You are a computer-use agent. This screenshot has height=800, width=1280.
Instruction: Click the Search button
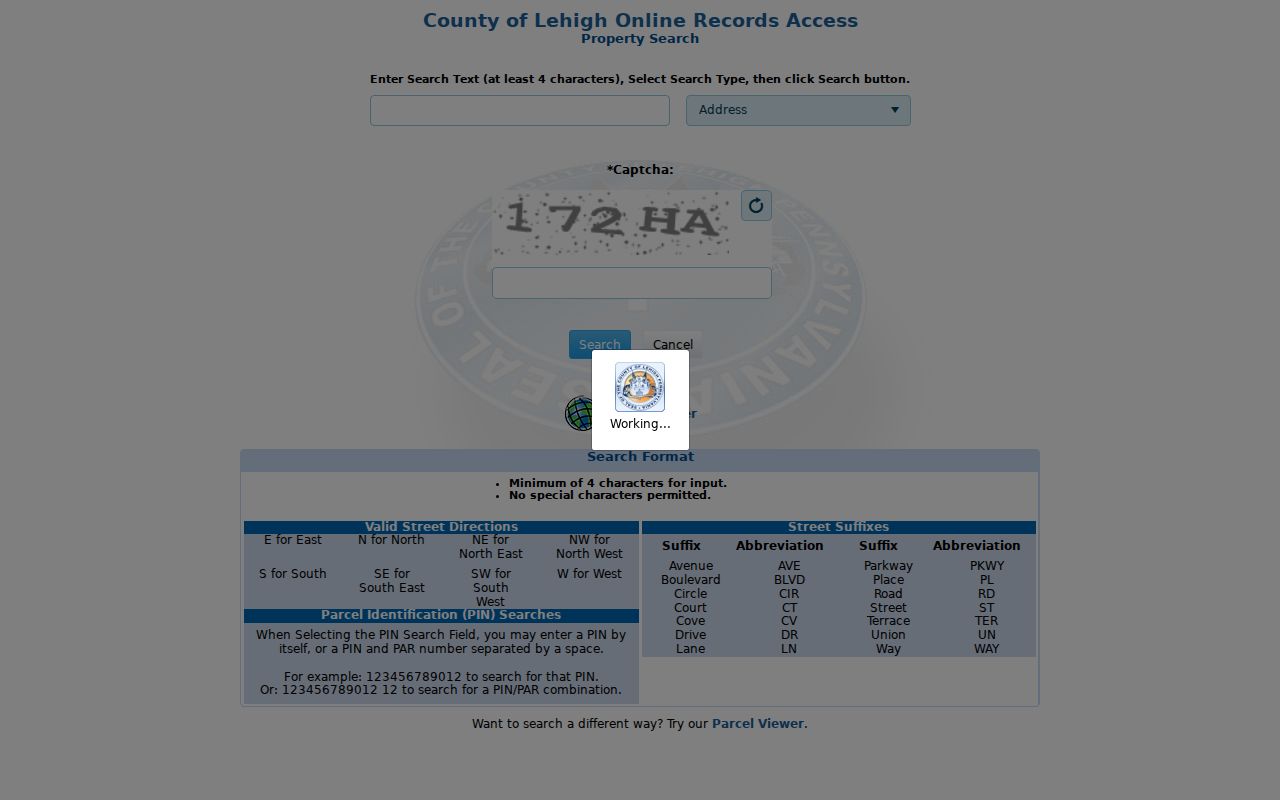click(x=600, y=344)
